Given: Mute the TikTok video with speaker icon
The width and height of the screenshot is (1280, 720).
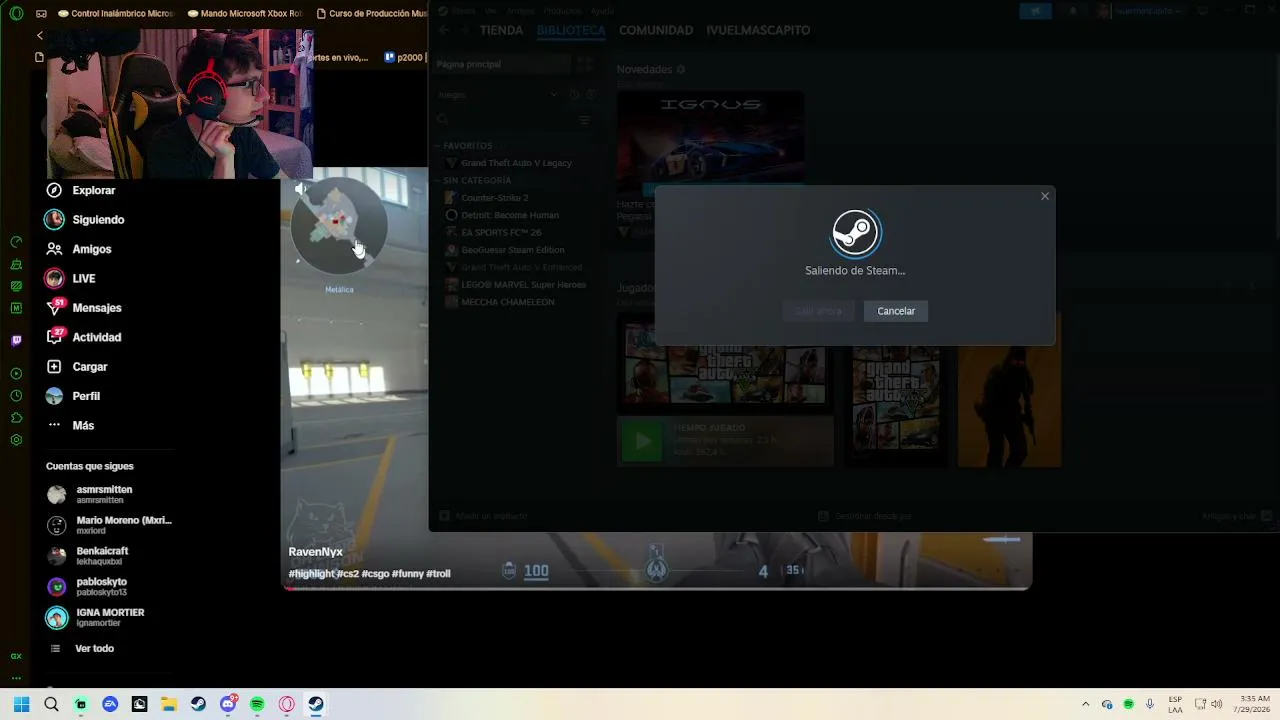Looking at the screenshot, I should coord(300,188).
